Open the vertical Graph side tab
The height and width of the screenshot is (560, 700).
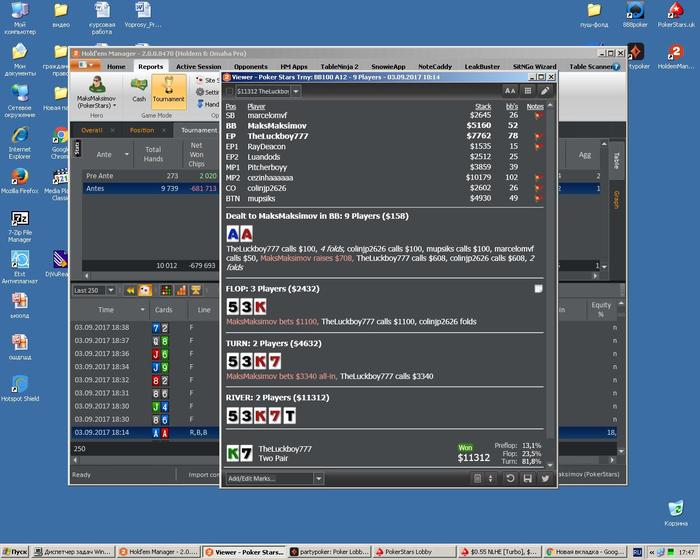point(616,200)
